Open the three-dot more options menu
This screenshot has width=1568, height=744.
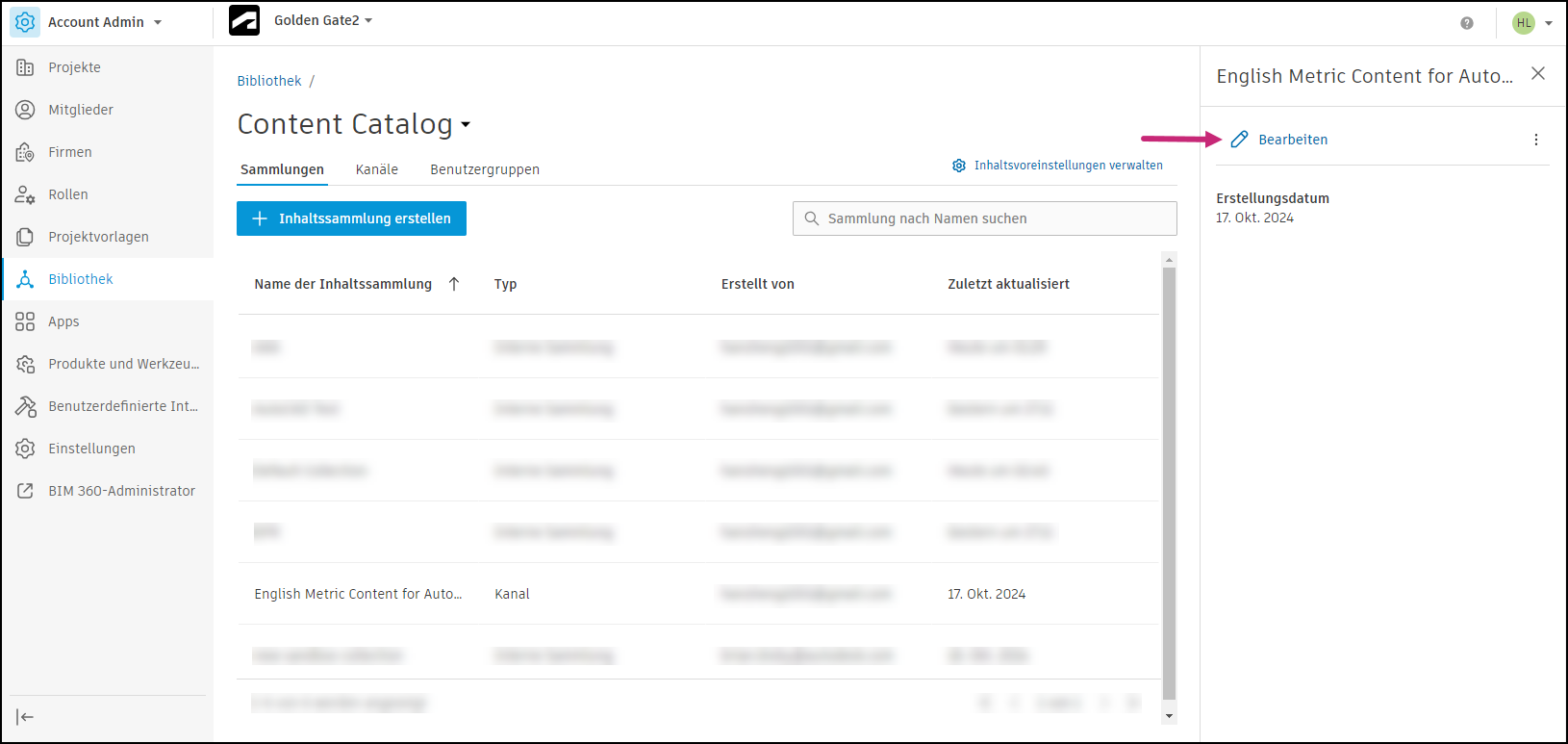tap(1536, 140)
